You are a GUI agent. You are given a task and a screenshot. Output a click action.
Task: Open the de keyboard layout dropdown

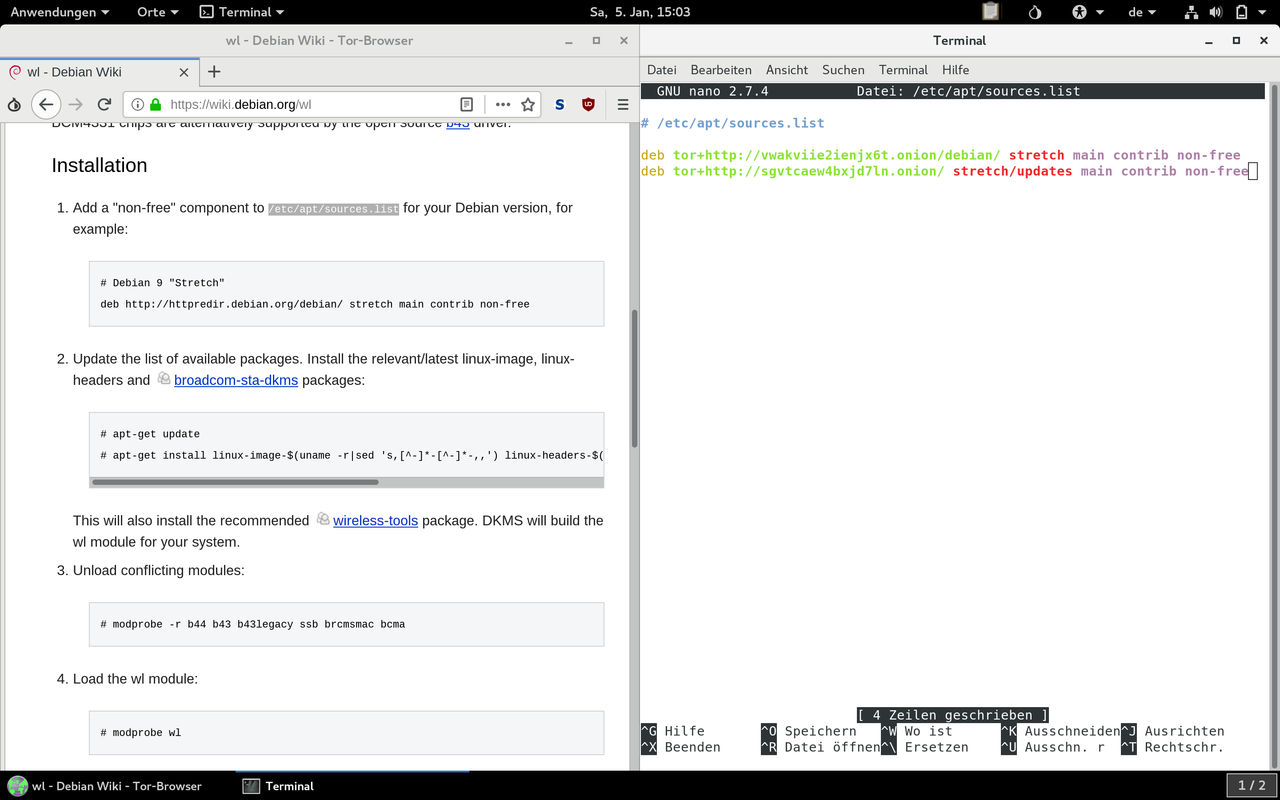tap(1141, 12)
